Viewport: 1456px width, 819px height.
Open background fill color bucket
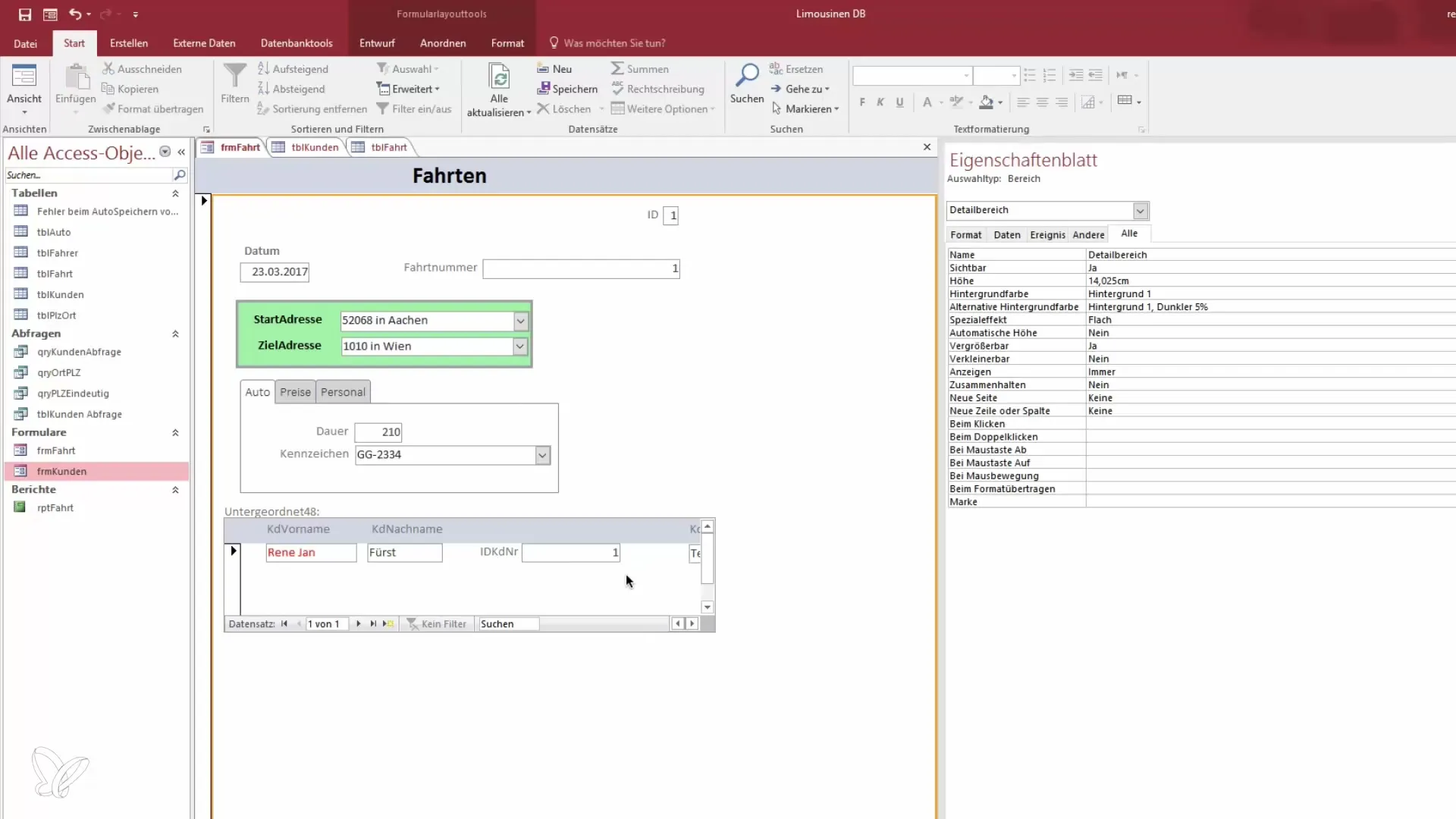point(986,102)
